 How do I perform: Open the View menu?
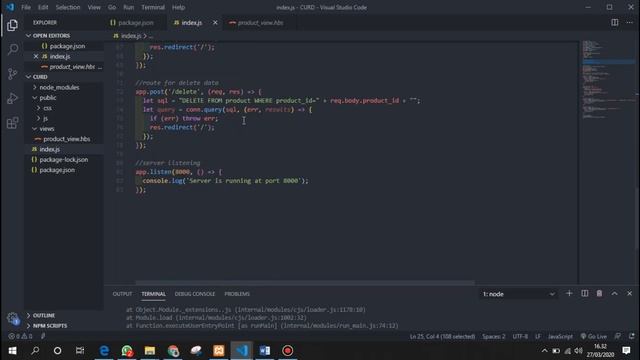click(94, 7)
